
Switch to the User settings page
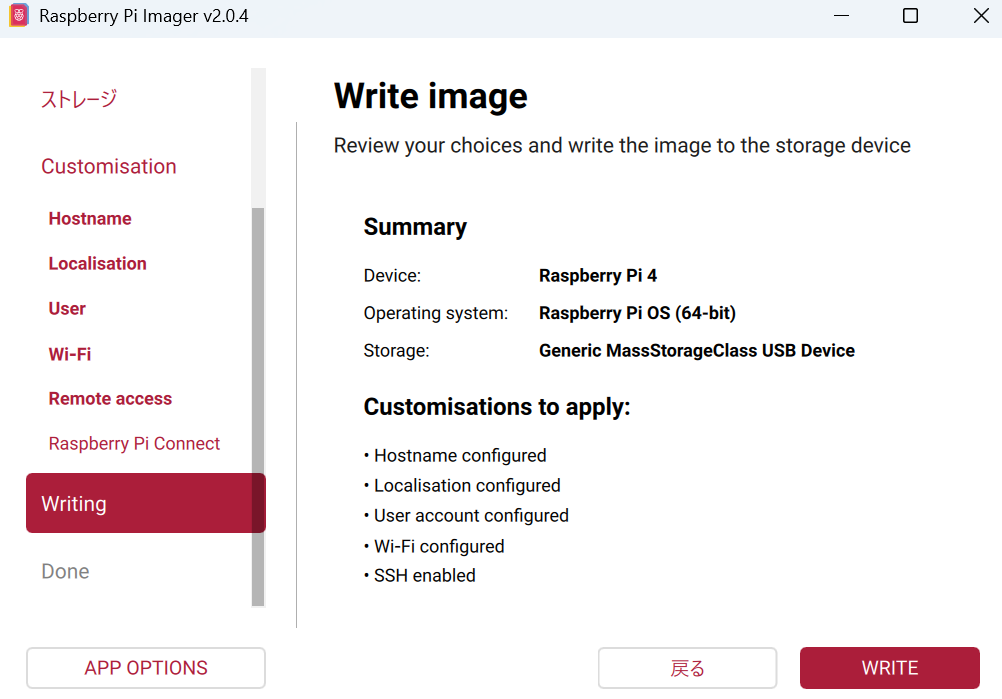tap(67, 309)
